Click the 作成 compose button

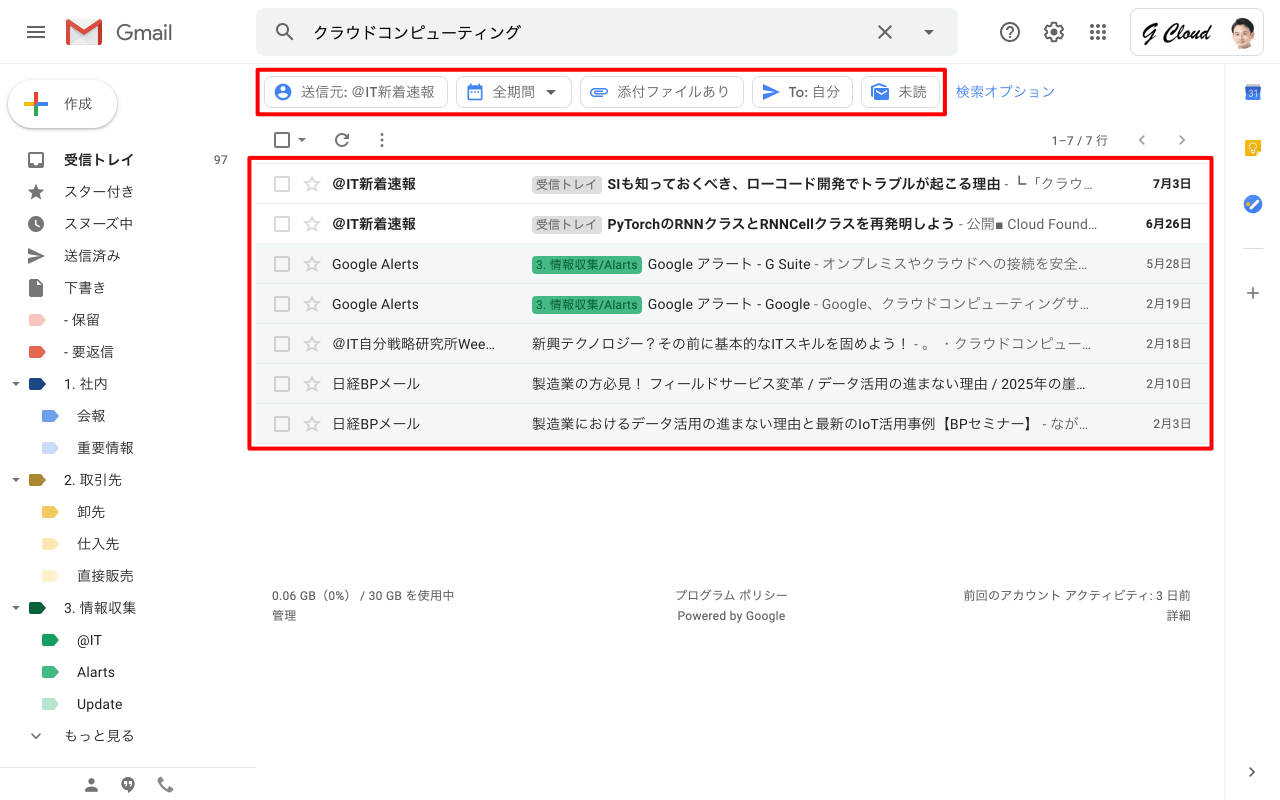click(62, 104)
